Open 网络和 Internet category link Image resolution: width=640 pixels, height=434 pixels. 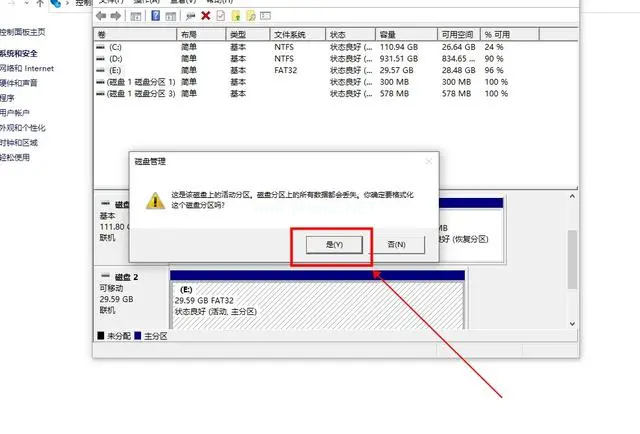(x=28, y=68)
